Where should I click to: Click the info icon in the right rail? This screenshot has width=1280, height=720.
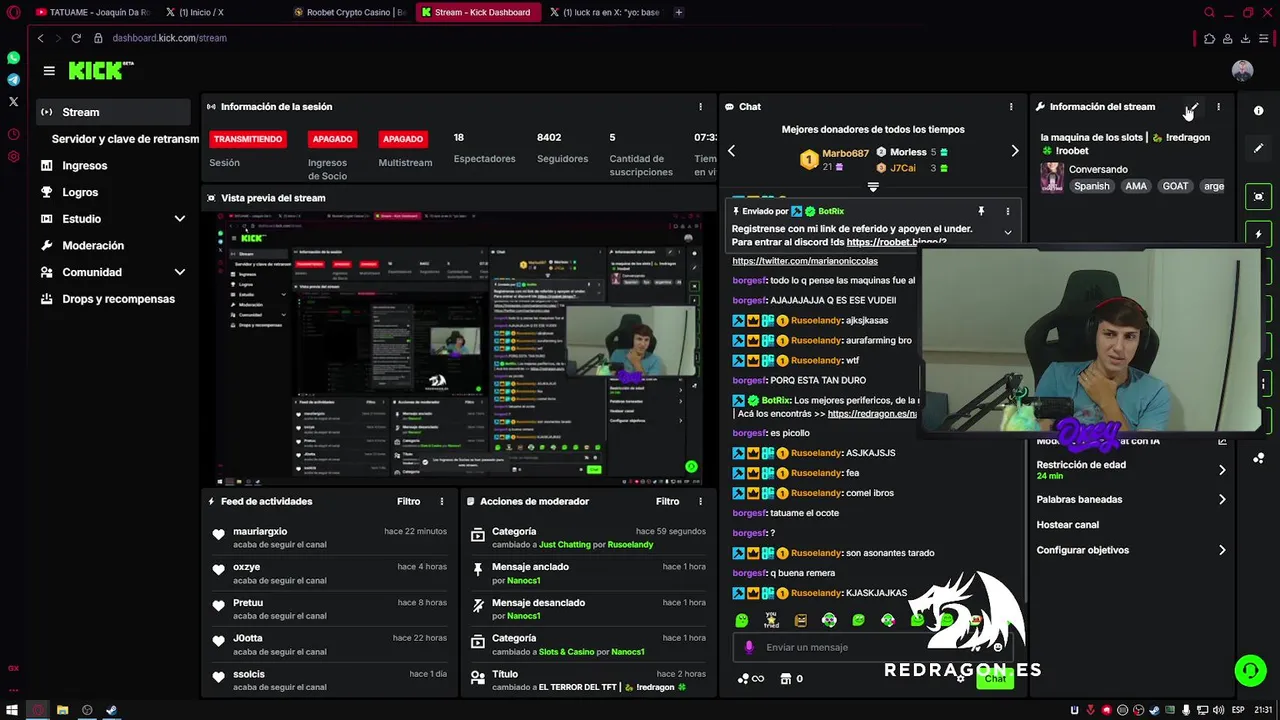1259,111
